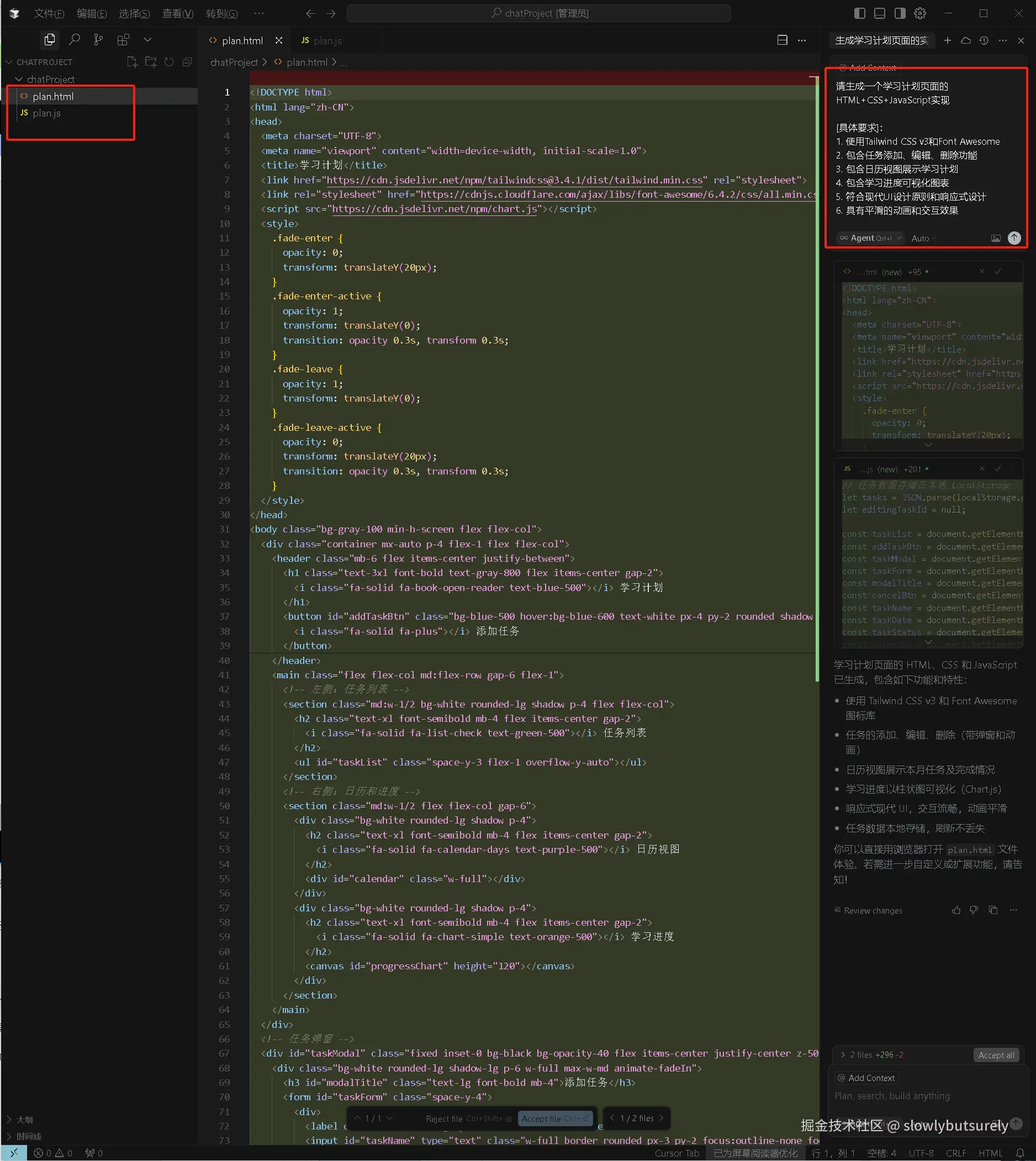Open the Auto model dropdown
The image size is (1036, 1161).
pyautogui.click(x=923, y=239)
